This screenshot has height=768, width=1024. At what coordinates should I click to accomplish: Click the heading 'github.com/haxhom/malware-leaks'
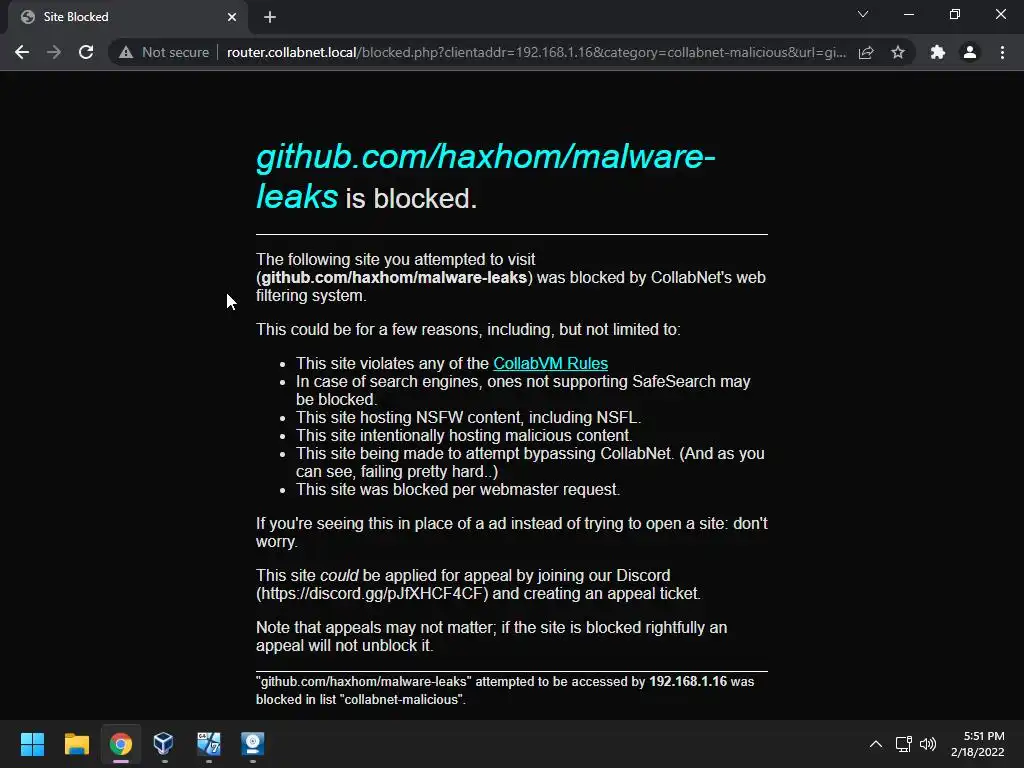(x=485, y=176)
